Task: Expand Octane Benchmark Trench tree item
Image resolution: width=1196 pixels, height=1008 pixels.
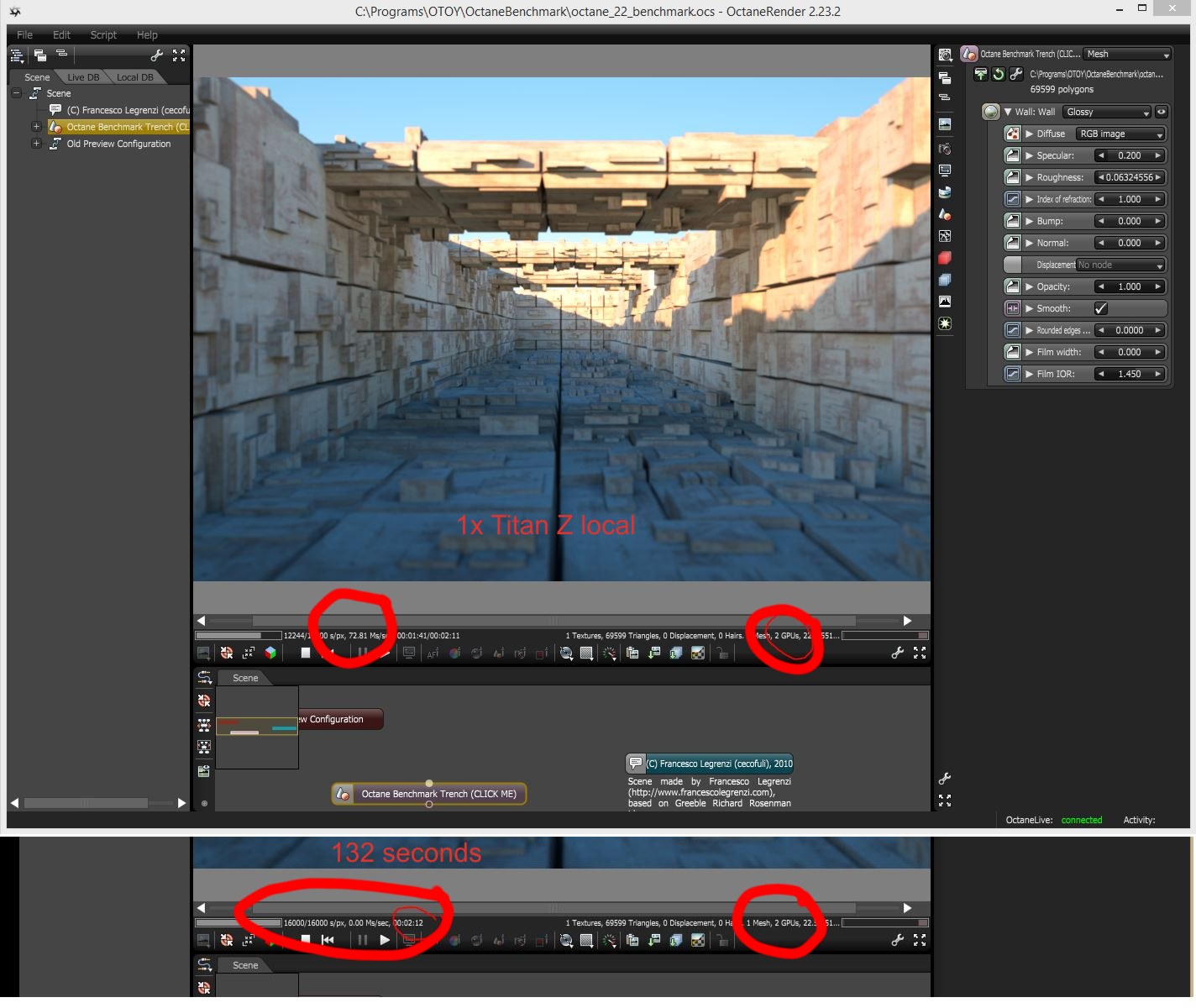Action: click(36, 127)
